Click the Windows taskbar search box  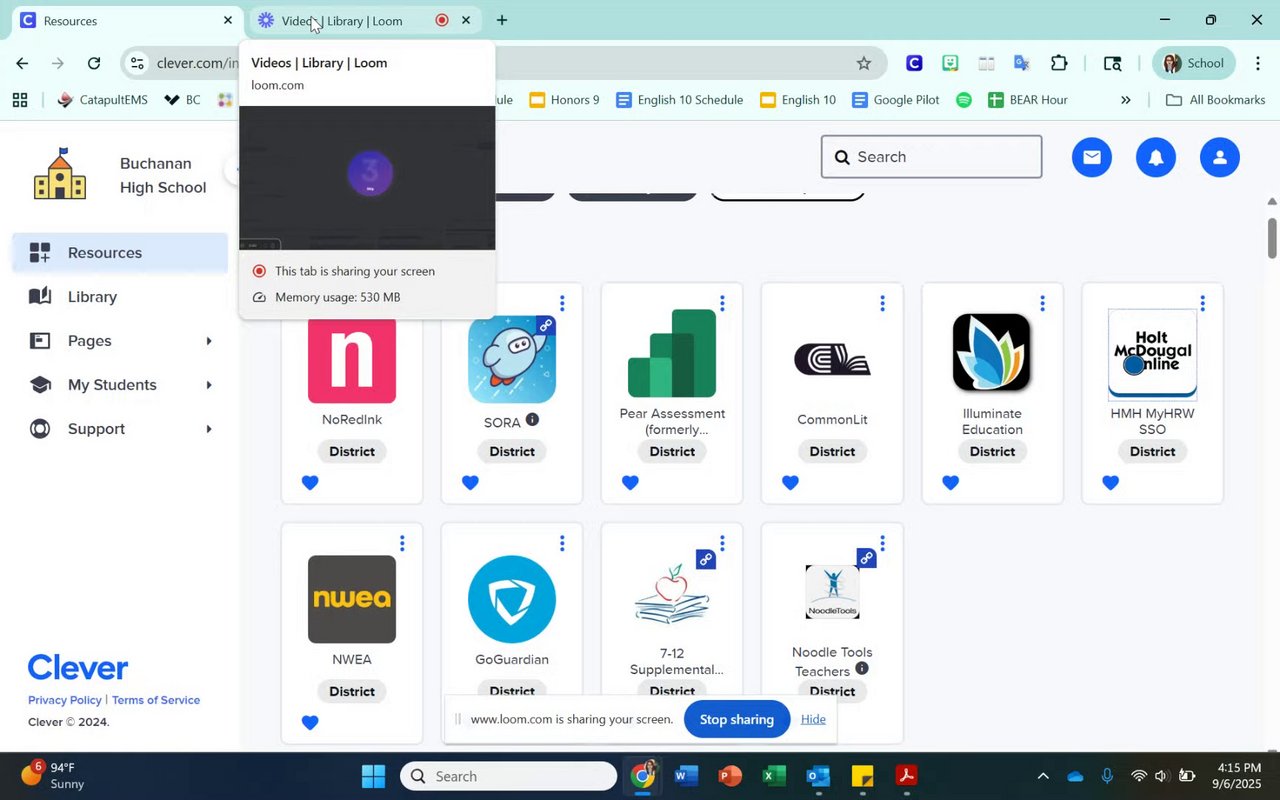click(509, 776)
